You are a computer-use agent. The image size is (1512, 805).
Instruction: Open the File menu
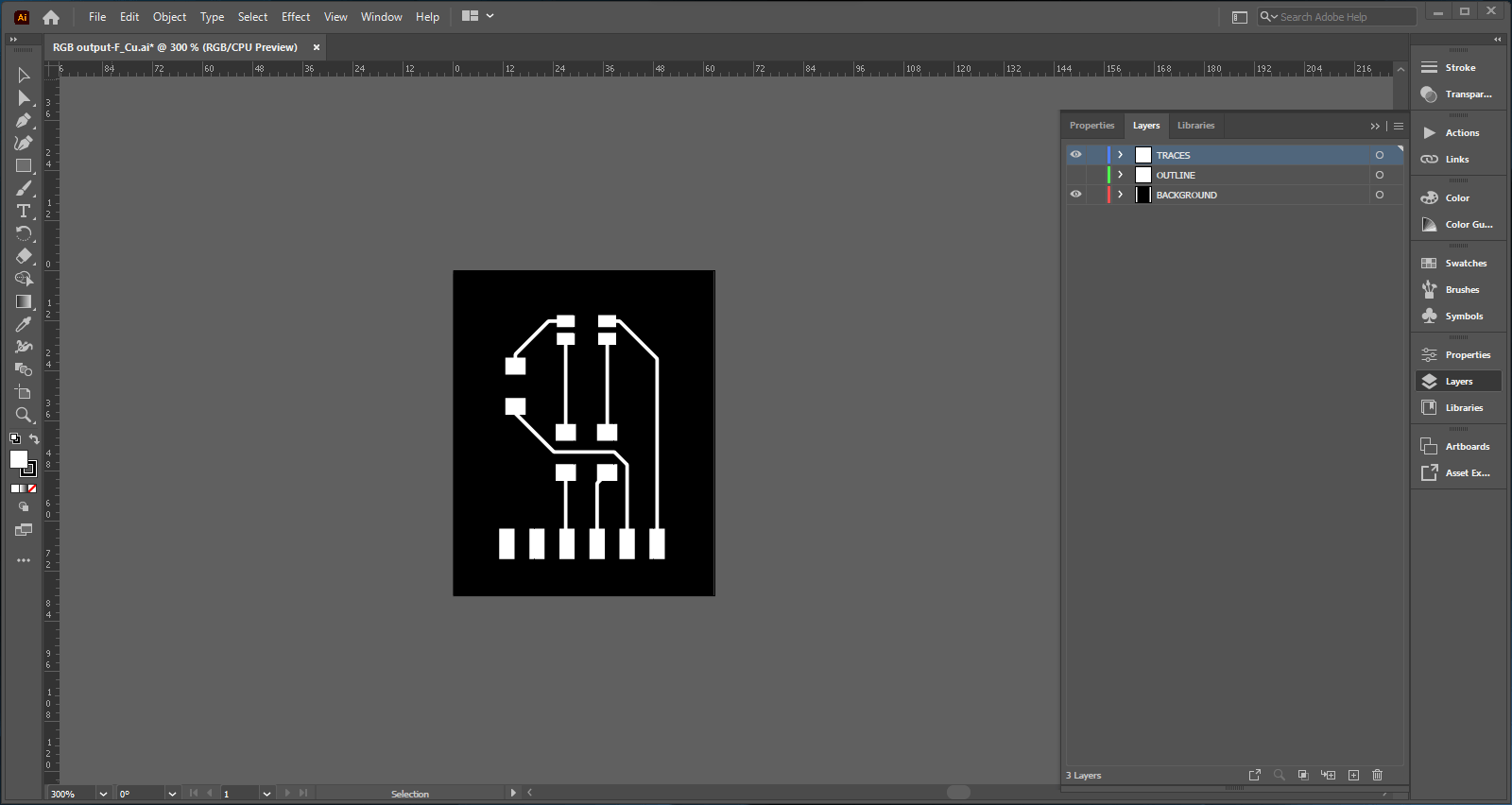pos(97,17)
